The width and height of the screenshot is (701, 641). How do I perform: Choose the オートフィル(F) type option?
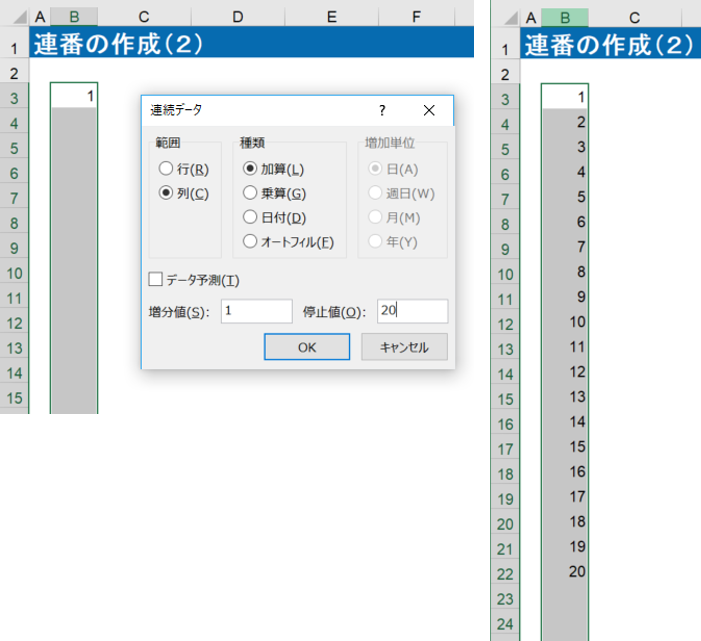pyautogui.click(x=250, y=241)
